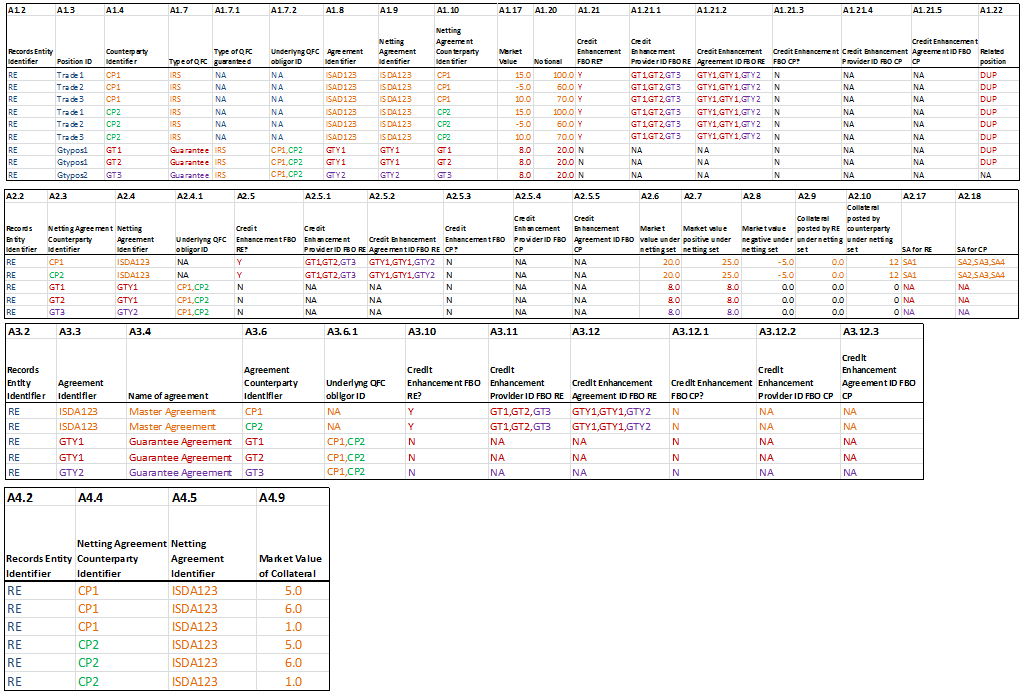Click the A1.2 column code header
Image resolution: width=1024 pixels, height=695 pixels.
click(17, 9)
